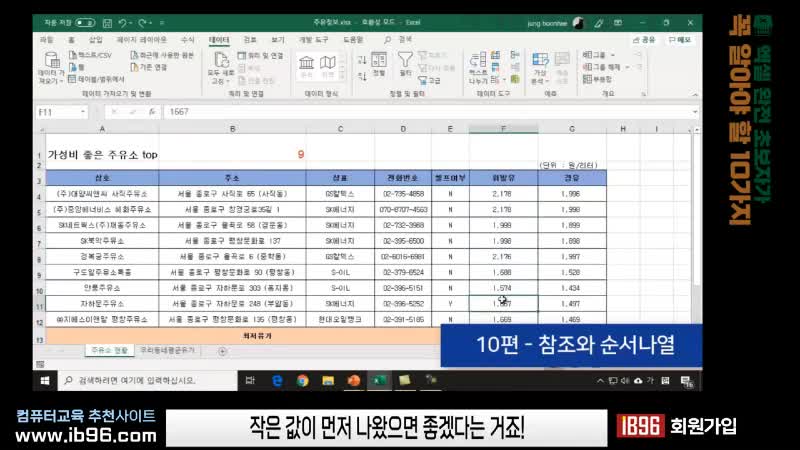800x450 pixels.
Task: Show the 쿼리 및 연결 pane
Action: point(261,55)
